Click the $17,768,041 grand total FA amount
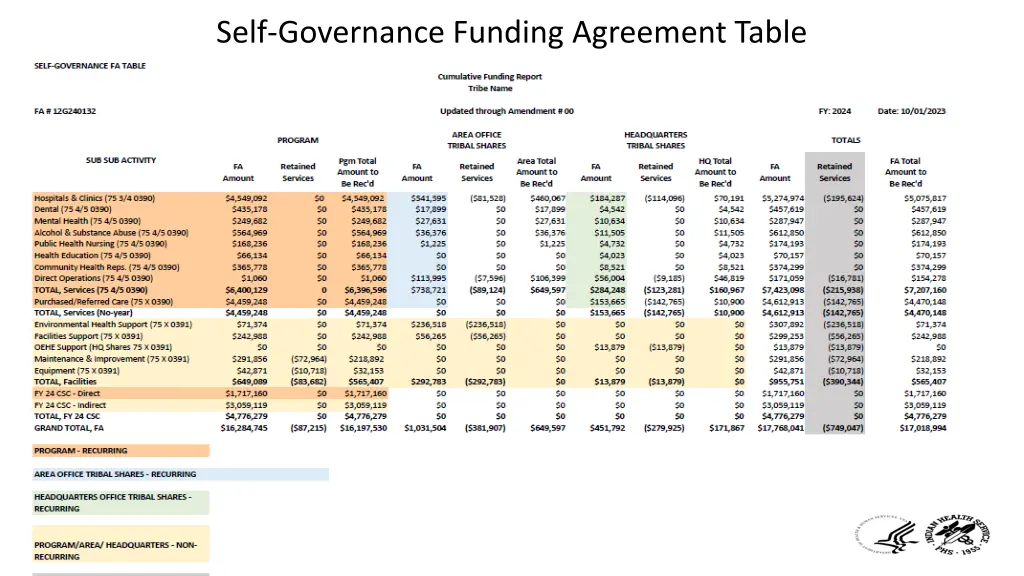1024x576 pixels. click(780, 428)
